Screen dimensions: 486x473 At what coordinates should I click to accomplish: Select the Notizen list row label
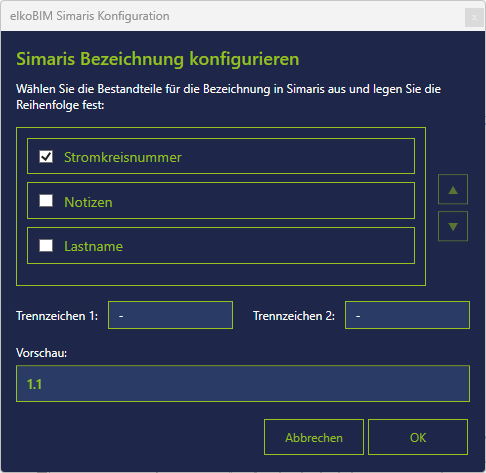[88, 202]
